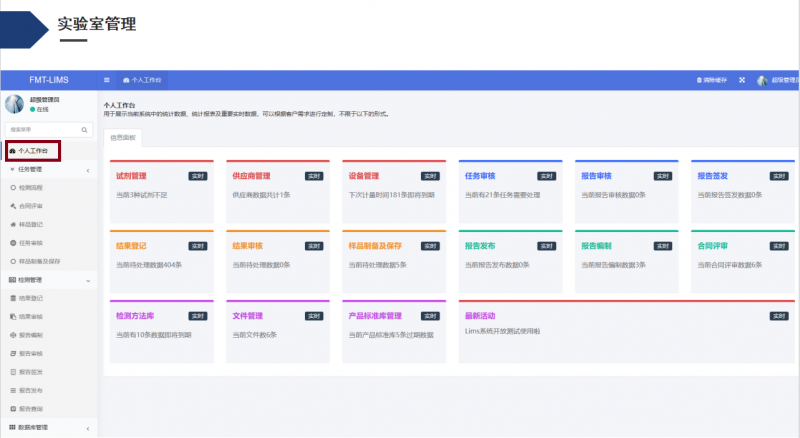Open the 试剂管理 card title
800x438 pixels.
[x=131, y=176]
